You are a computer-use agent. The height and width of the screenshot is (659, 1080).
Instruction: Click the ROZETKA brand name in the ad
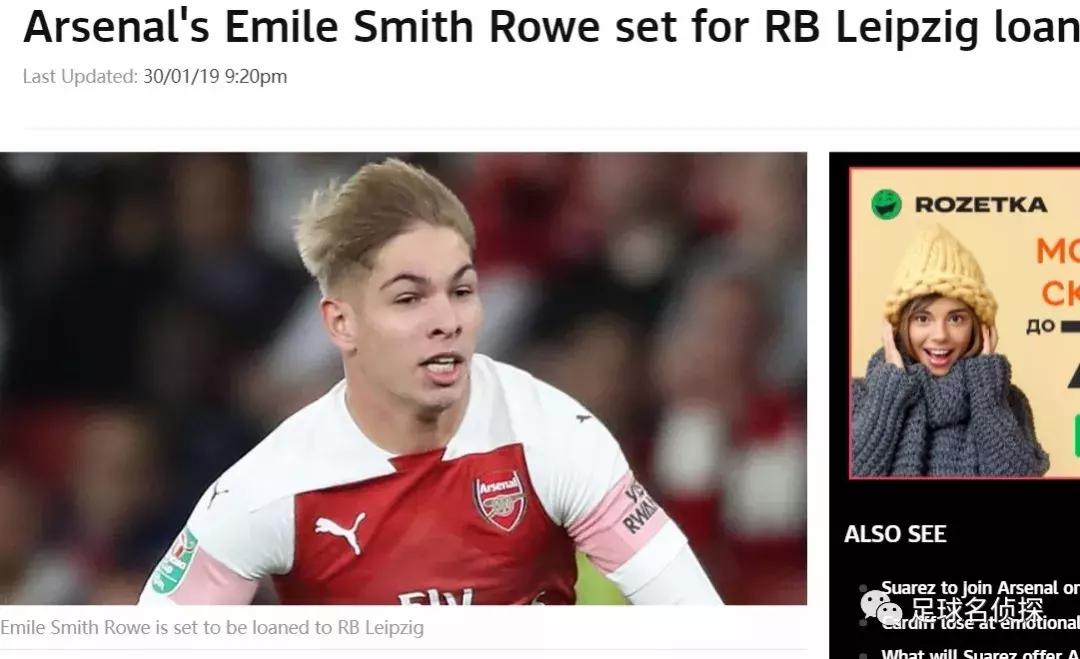981,205
